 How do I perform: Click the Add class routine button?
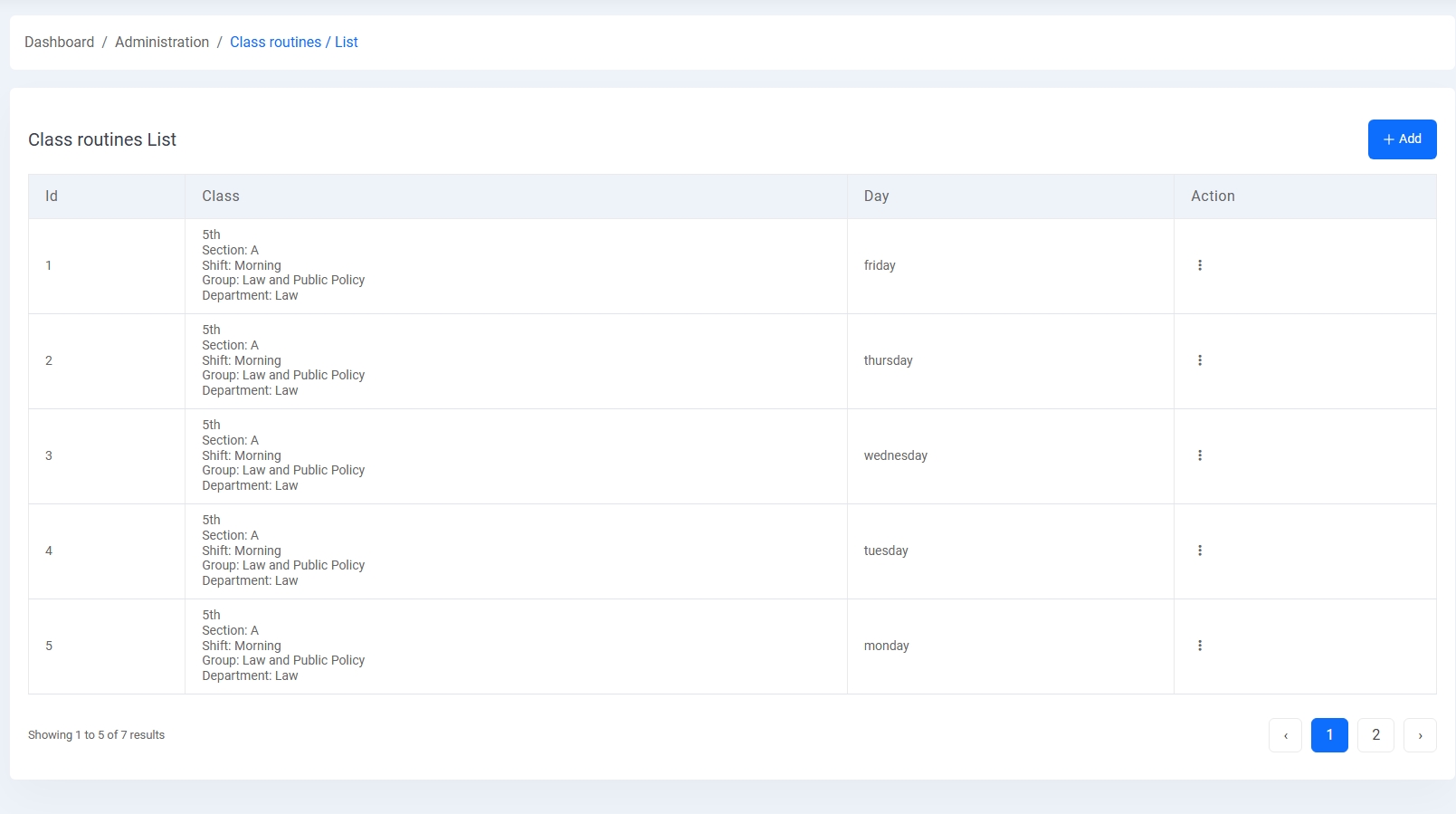[1402, 139]
